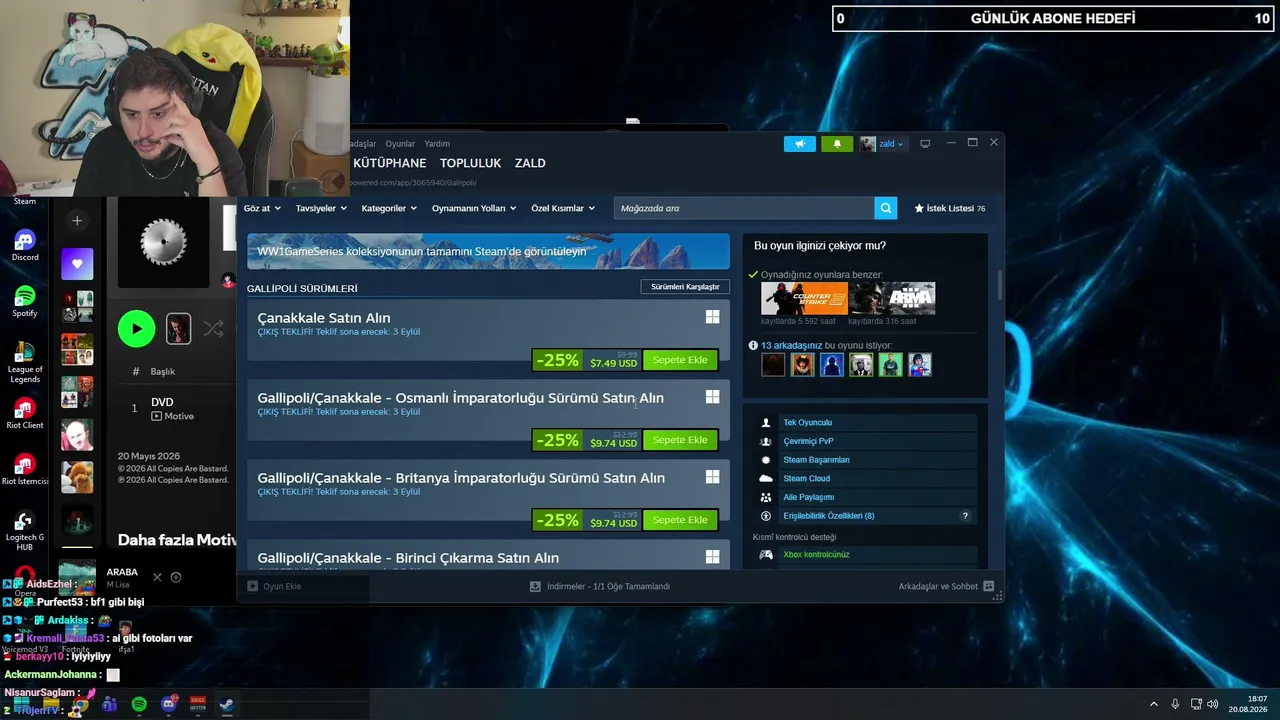The width and height of the screenshot is (1280, 720).
Task: Click the Çevrimiçi PvP feature link
Action: point(808,441)
